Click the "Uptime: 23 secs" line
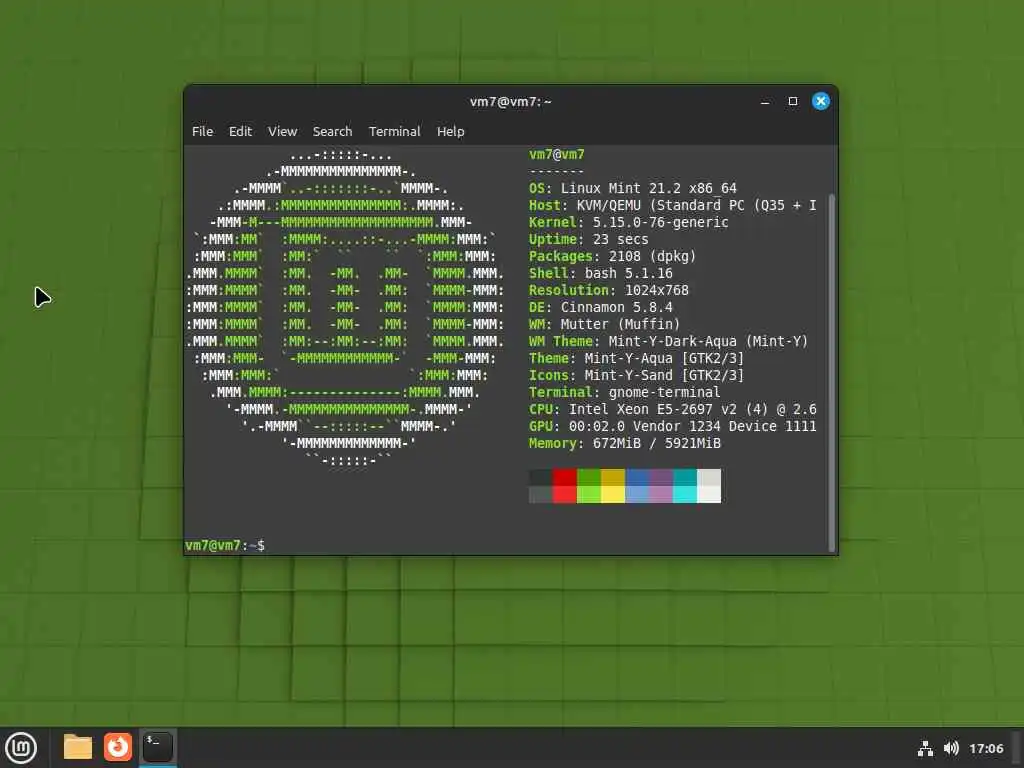Viewport: 1024px width, 768px height. pyautogui.click(x=588, y=240)
